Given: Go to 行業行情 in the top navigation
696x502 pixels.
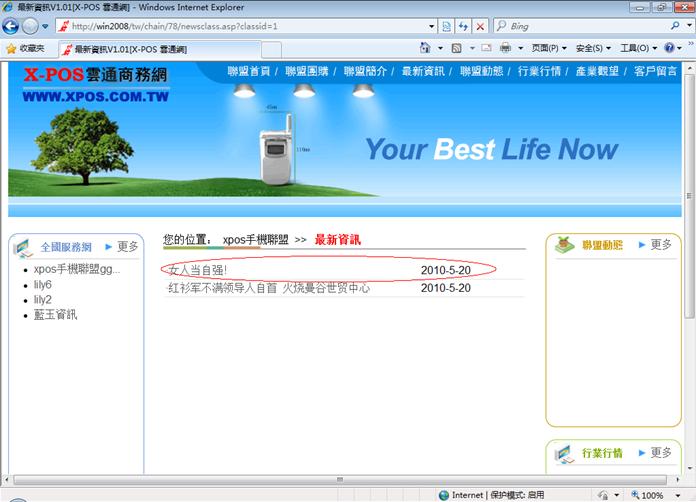Looking at the screenshot, I should pyautogui.click(x=539, y=72).
